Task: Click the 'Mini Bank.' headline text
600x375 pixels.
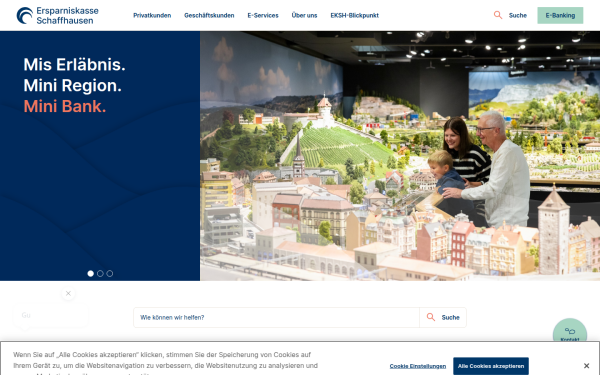Action: click(65, 106)
